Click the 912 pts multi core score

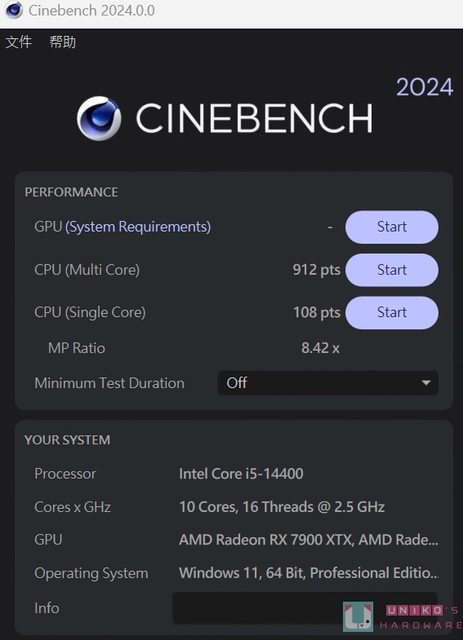coord(316,270)
